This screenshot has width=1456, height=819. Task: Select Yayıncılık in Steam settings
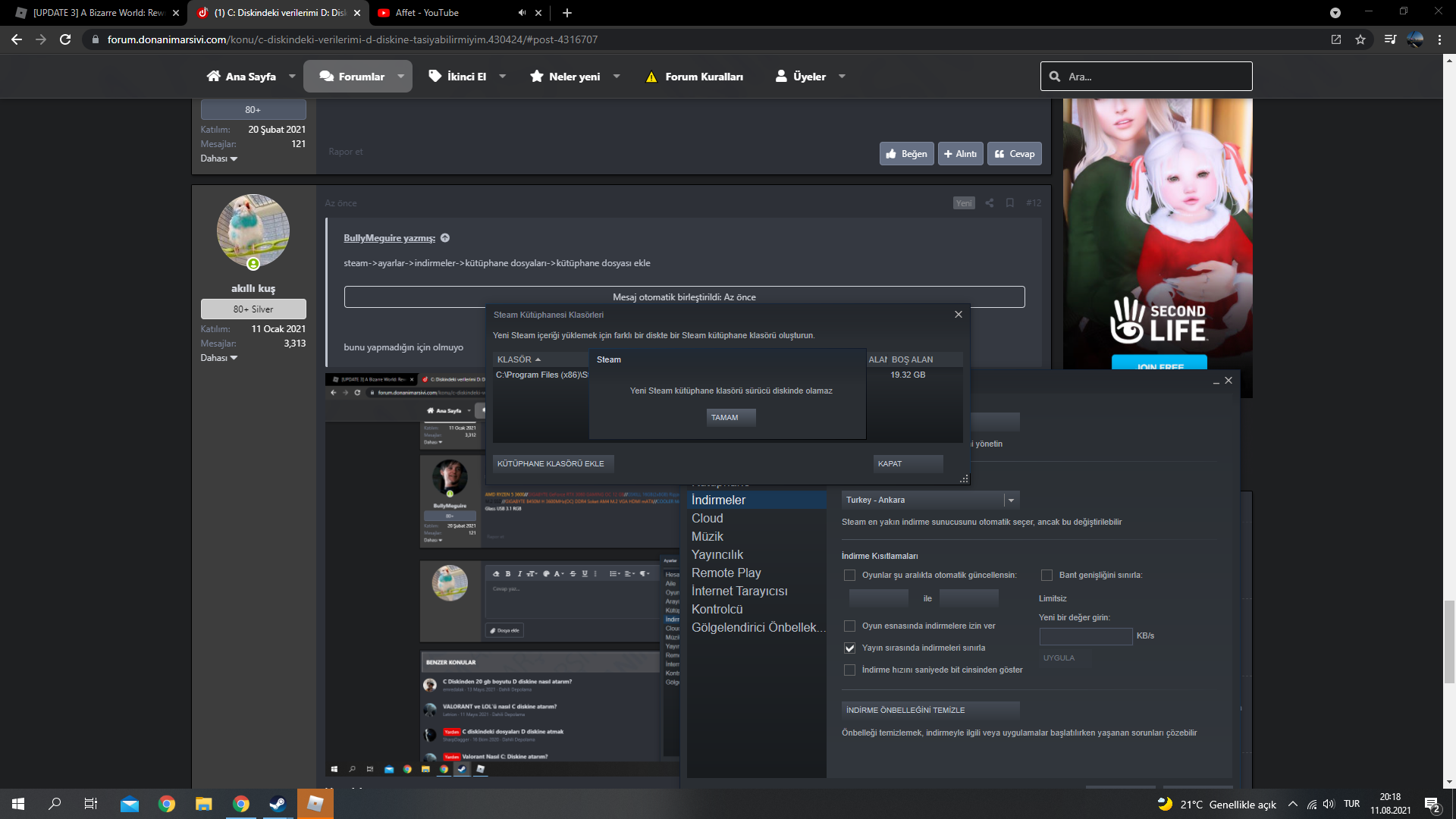coord(757,555)
